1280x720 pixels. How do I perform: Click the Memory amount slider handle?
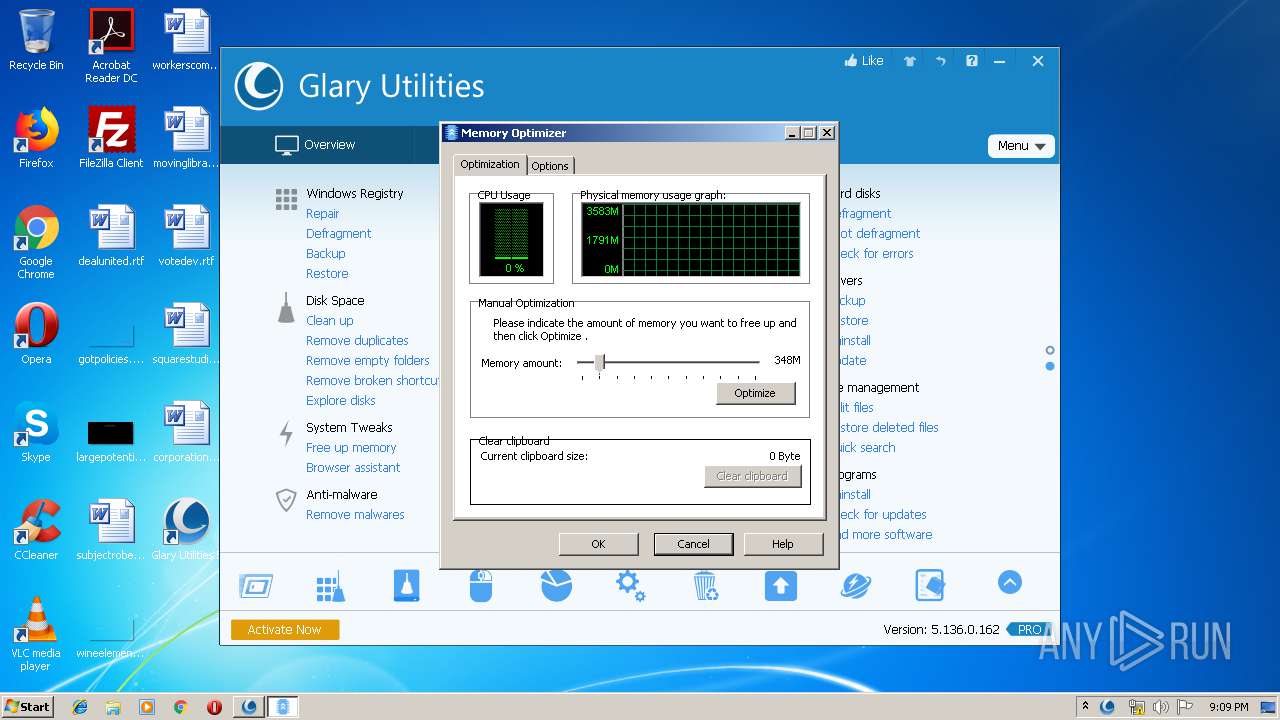[600, 362]
